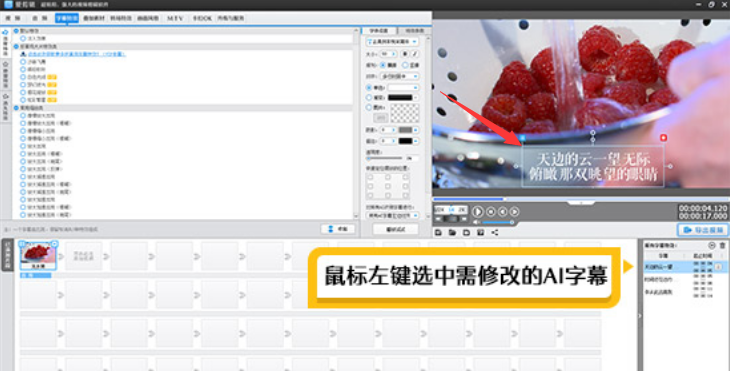Switch to the 叠加素材 tab
This screenshot has height=371, width=730.
point(94,18)
